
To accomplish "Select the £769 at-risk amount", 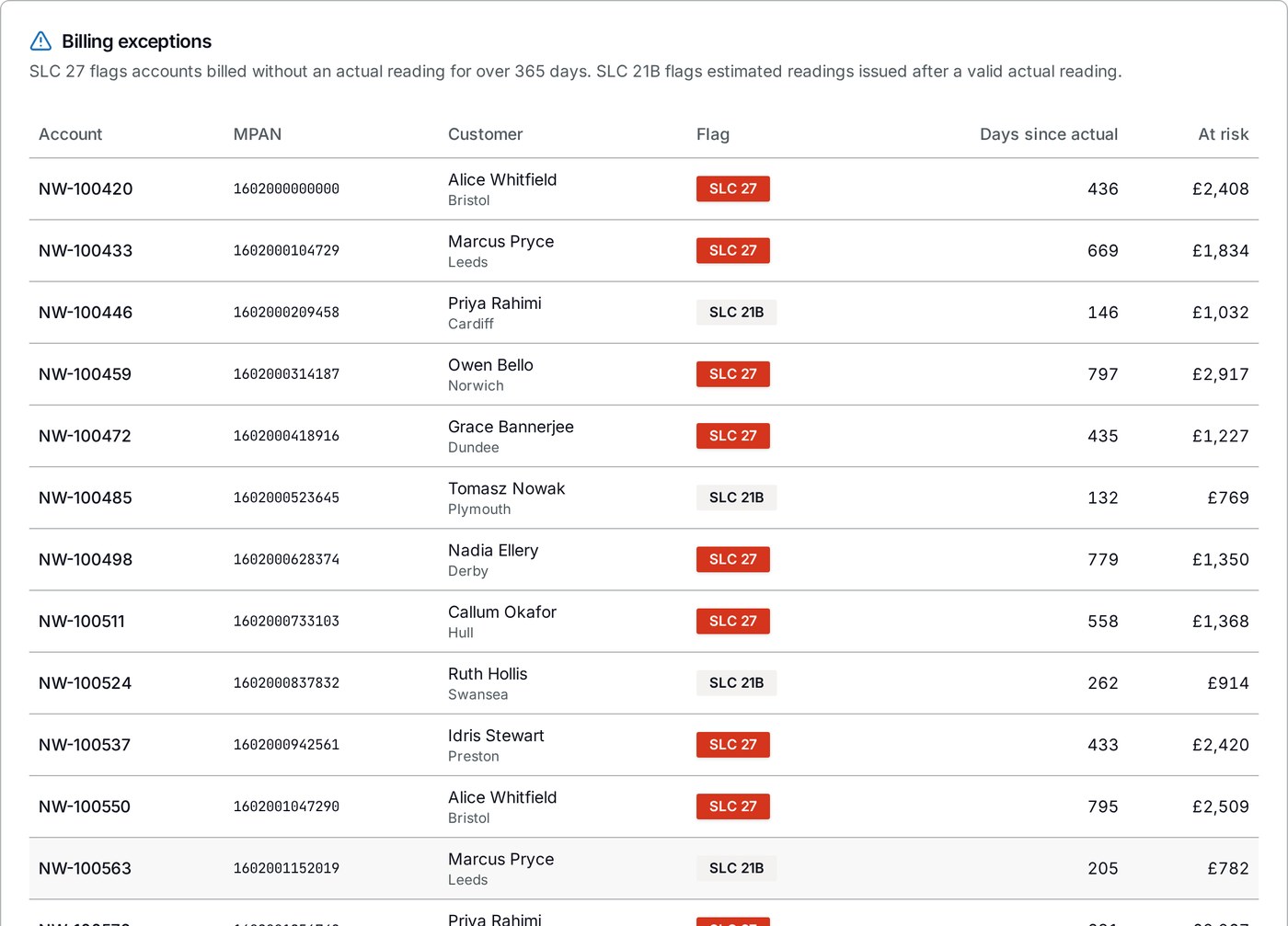I will (1228, 497).
